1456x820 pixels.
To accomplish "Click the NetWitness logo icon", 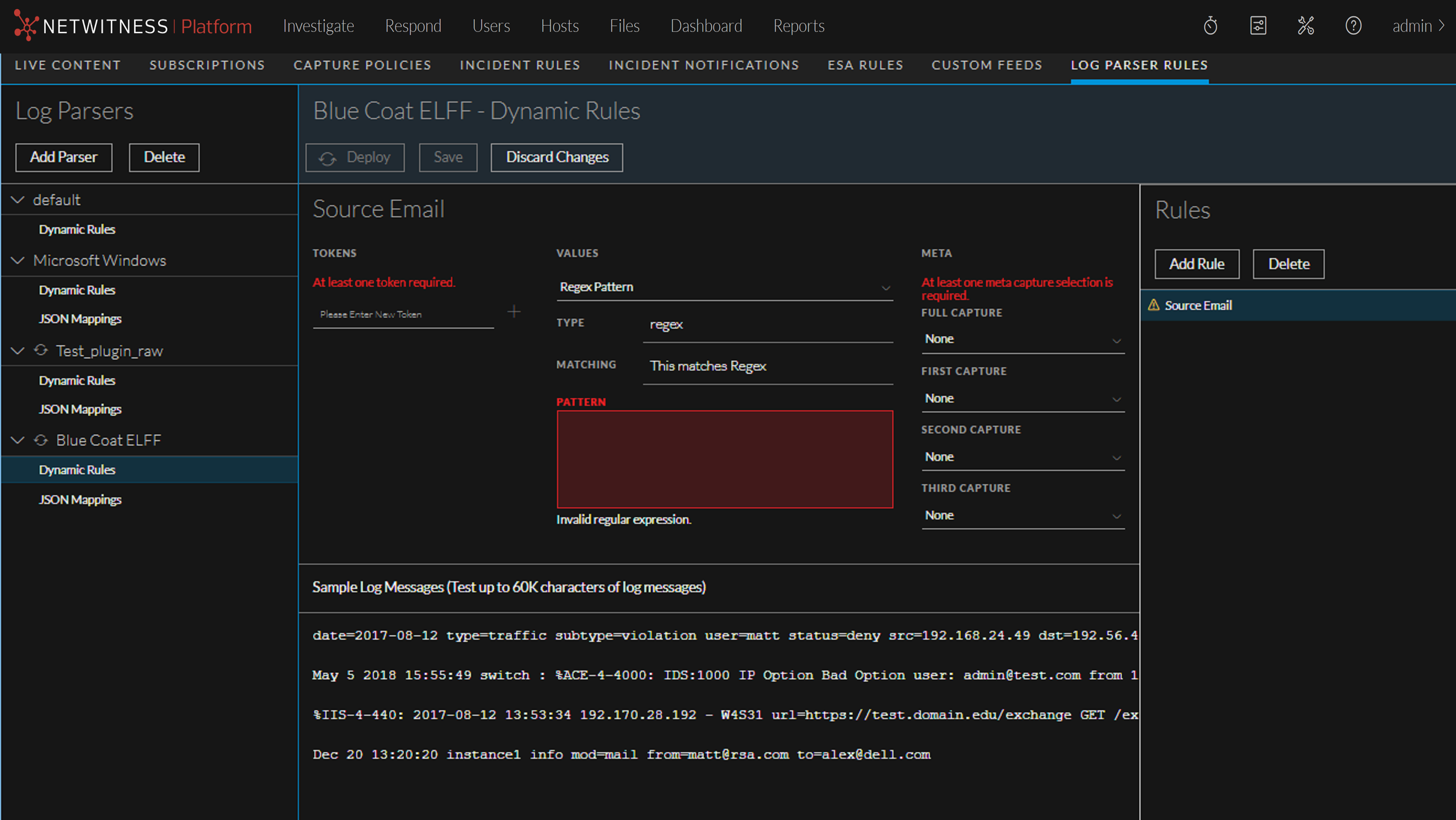I will tap(25, 25).
